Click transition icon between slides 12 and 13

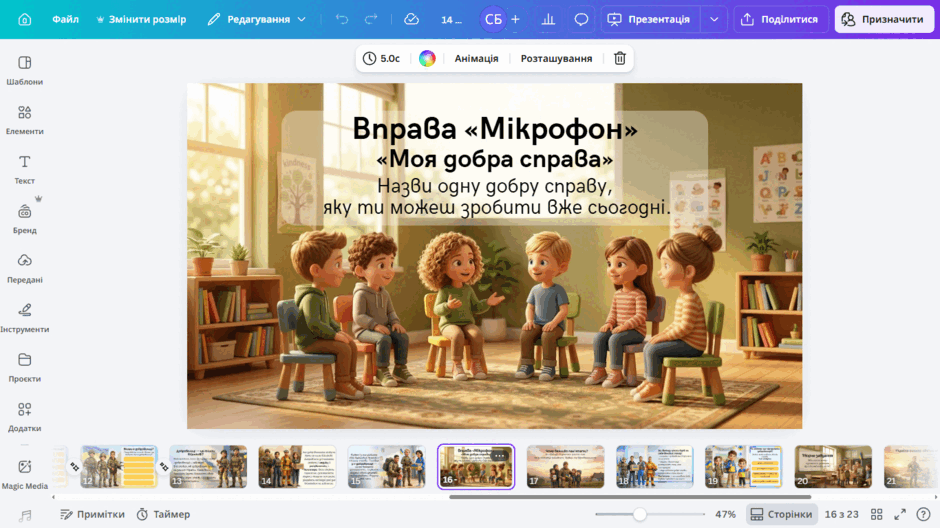(164, 466)
